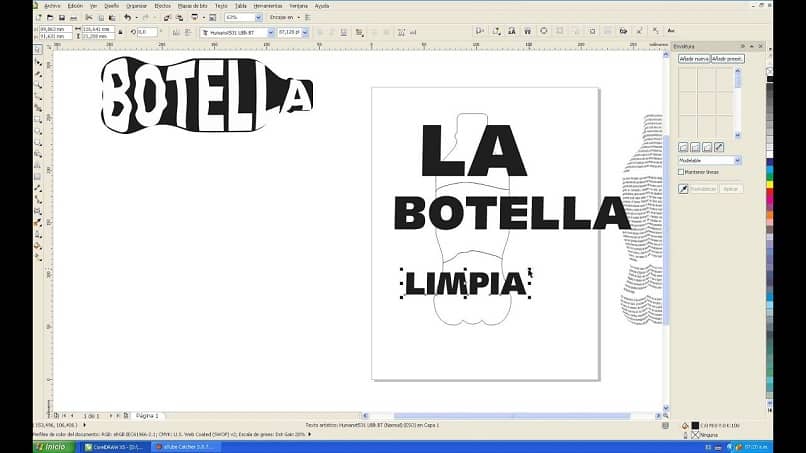Click the Save icon in the toolbar
This screenshot has width=806, height=453.
coord(62,17)
